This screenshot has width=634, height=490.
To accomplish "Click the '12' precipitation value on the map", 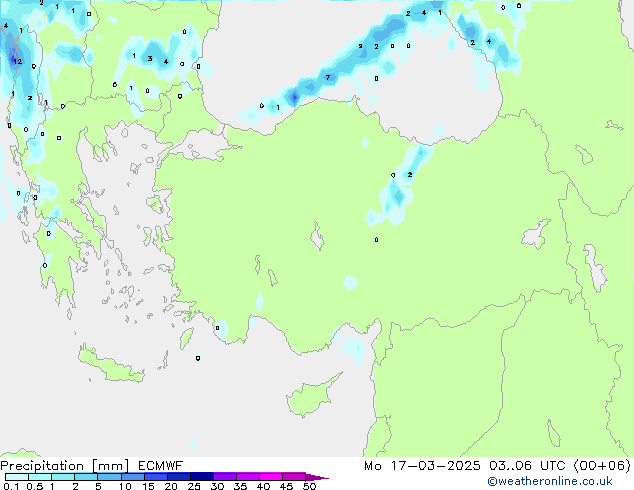I will (17, 61).
